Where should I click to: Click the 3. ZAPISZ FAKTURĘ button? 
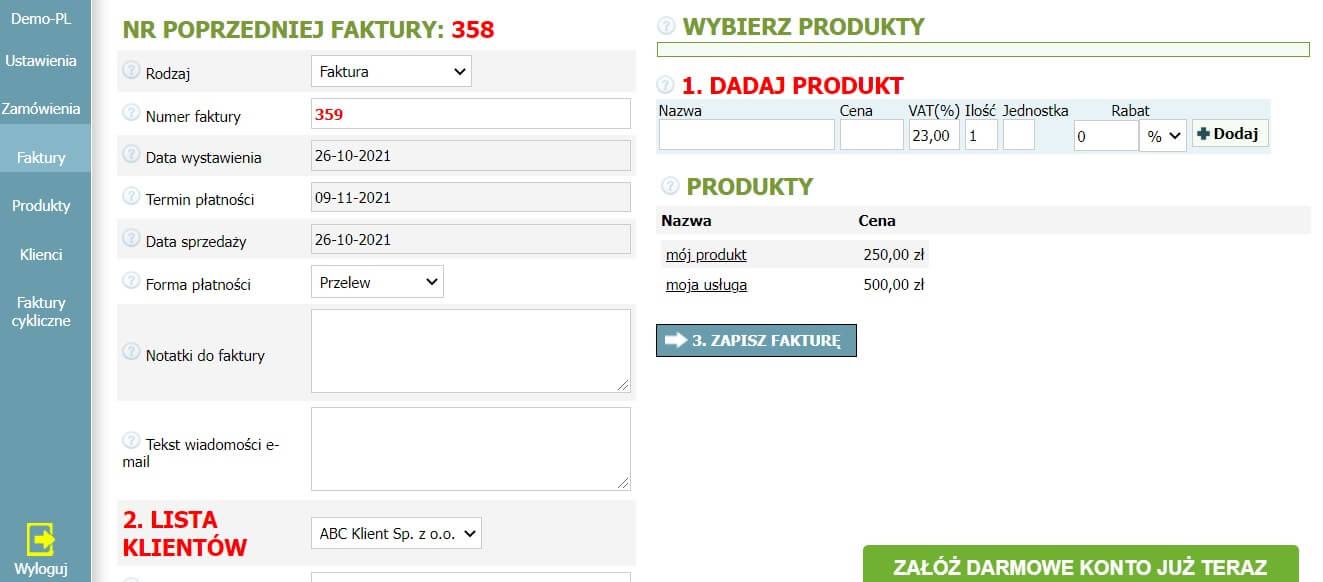tap(756, 340)
